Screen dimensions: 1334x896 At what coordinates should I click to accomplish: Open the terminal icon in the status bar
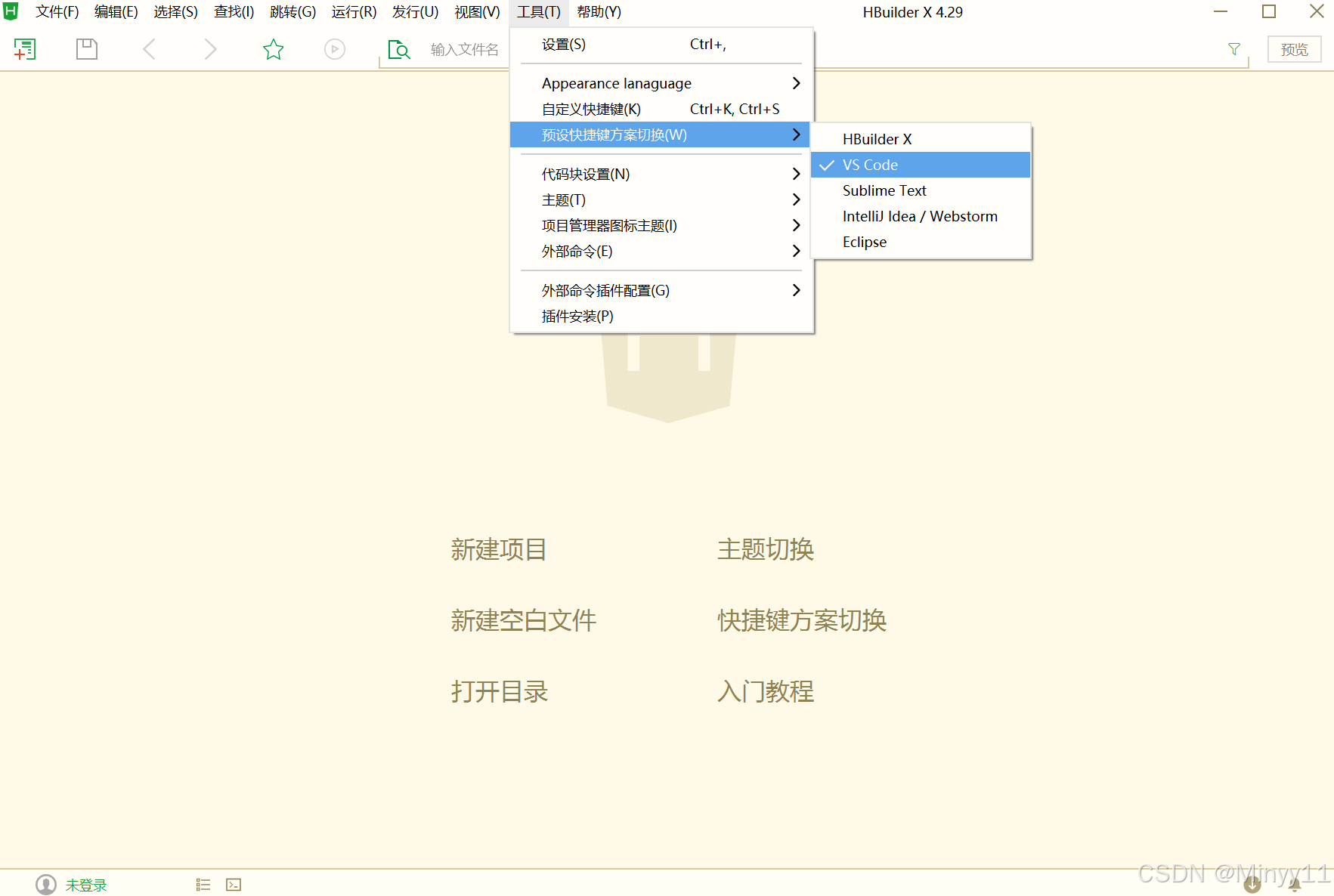point(234,885)
